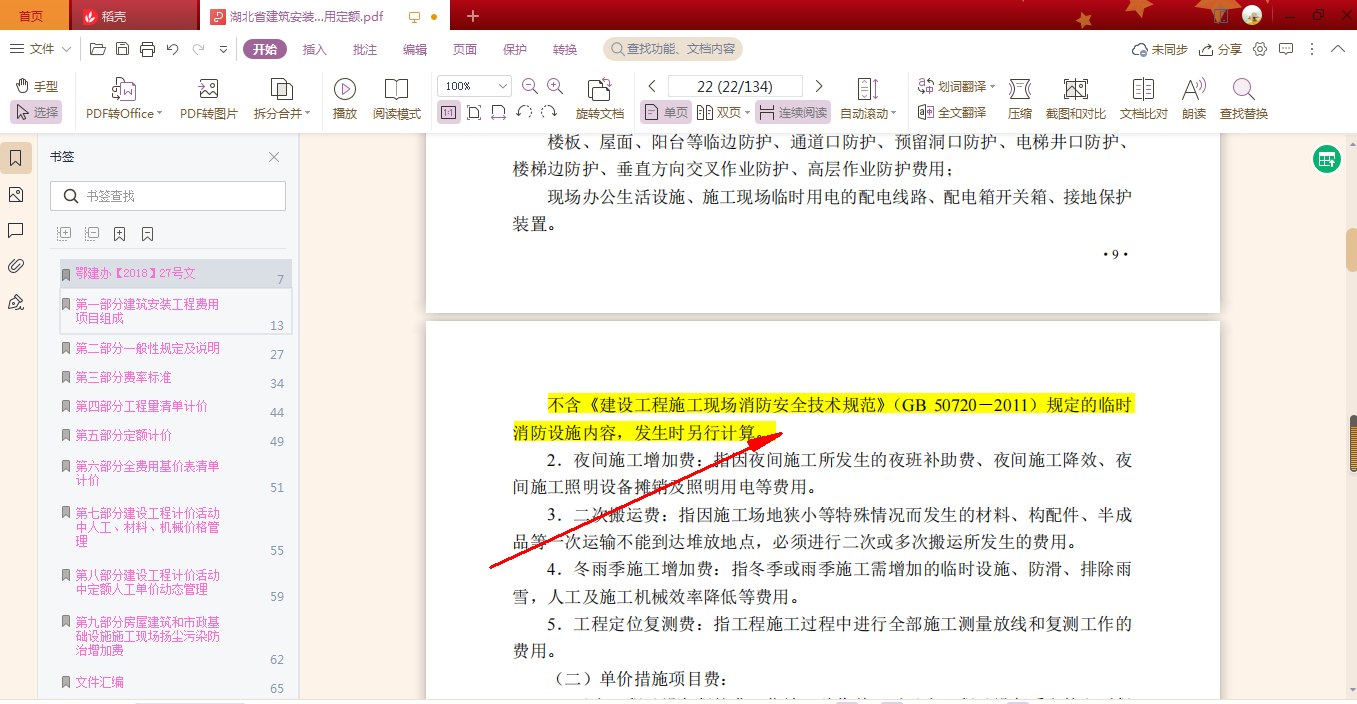
Task: Undo the last action
Action: pyautogui.click(x=172, y=49)
